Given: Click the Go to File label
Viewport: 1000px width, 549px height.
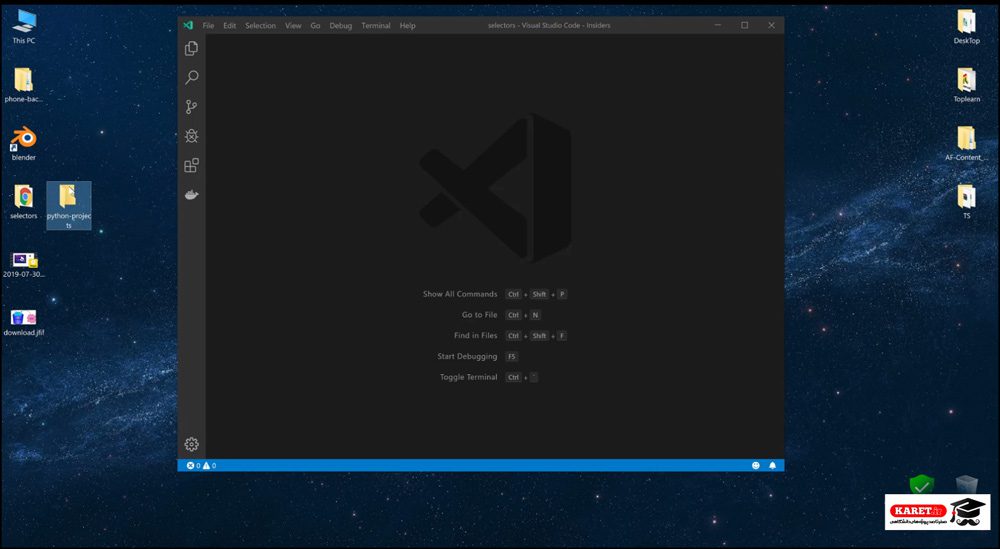Looking at the screenshot, I should (480, 315).
